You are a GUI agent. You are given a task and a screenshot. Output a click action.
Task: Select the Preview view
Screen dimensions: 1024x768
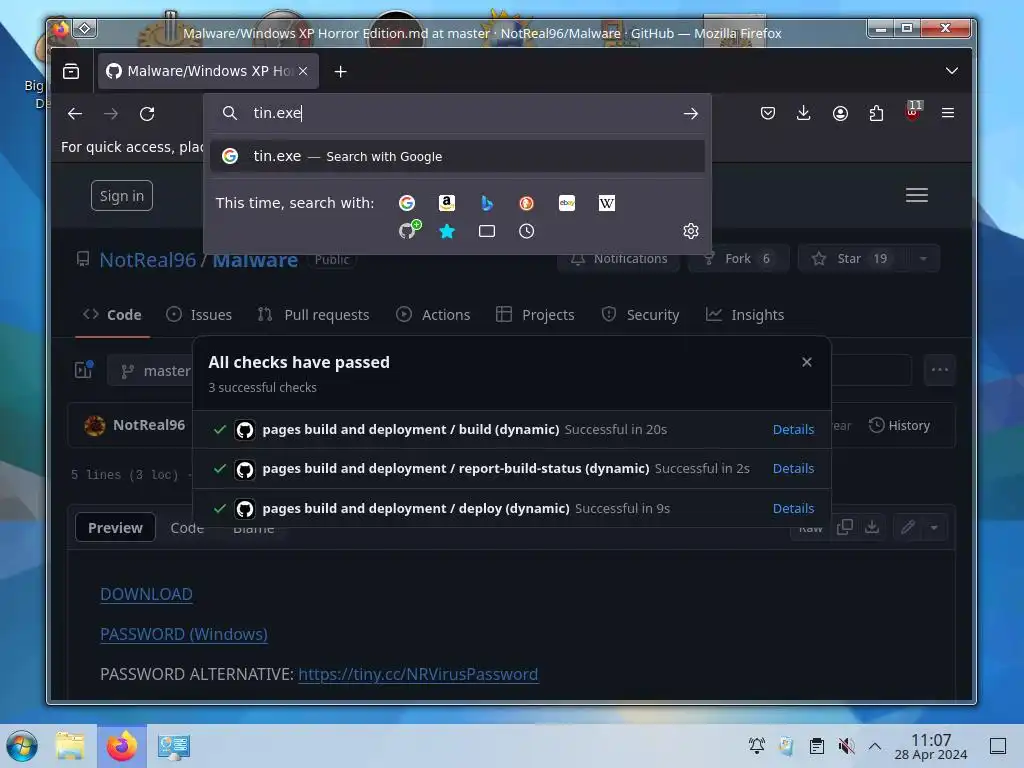point(115,528)
